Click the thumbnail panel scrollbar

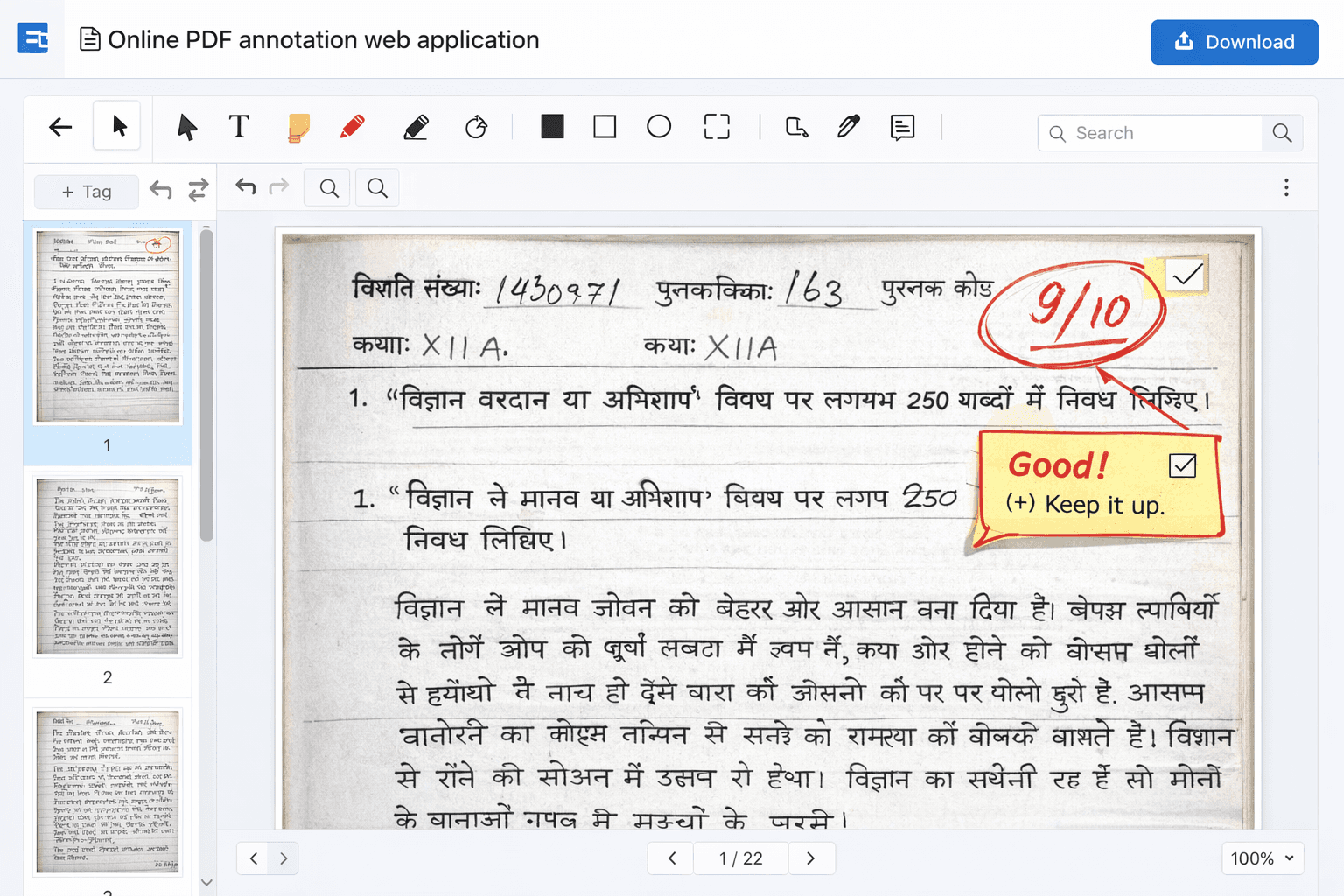(206, 385)
